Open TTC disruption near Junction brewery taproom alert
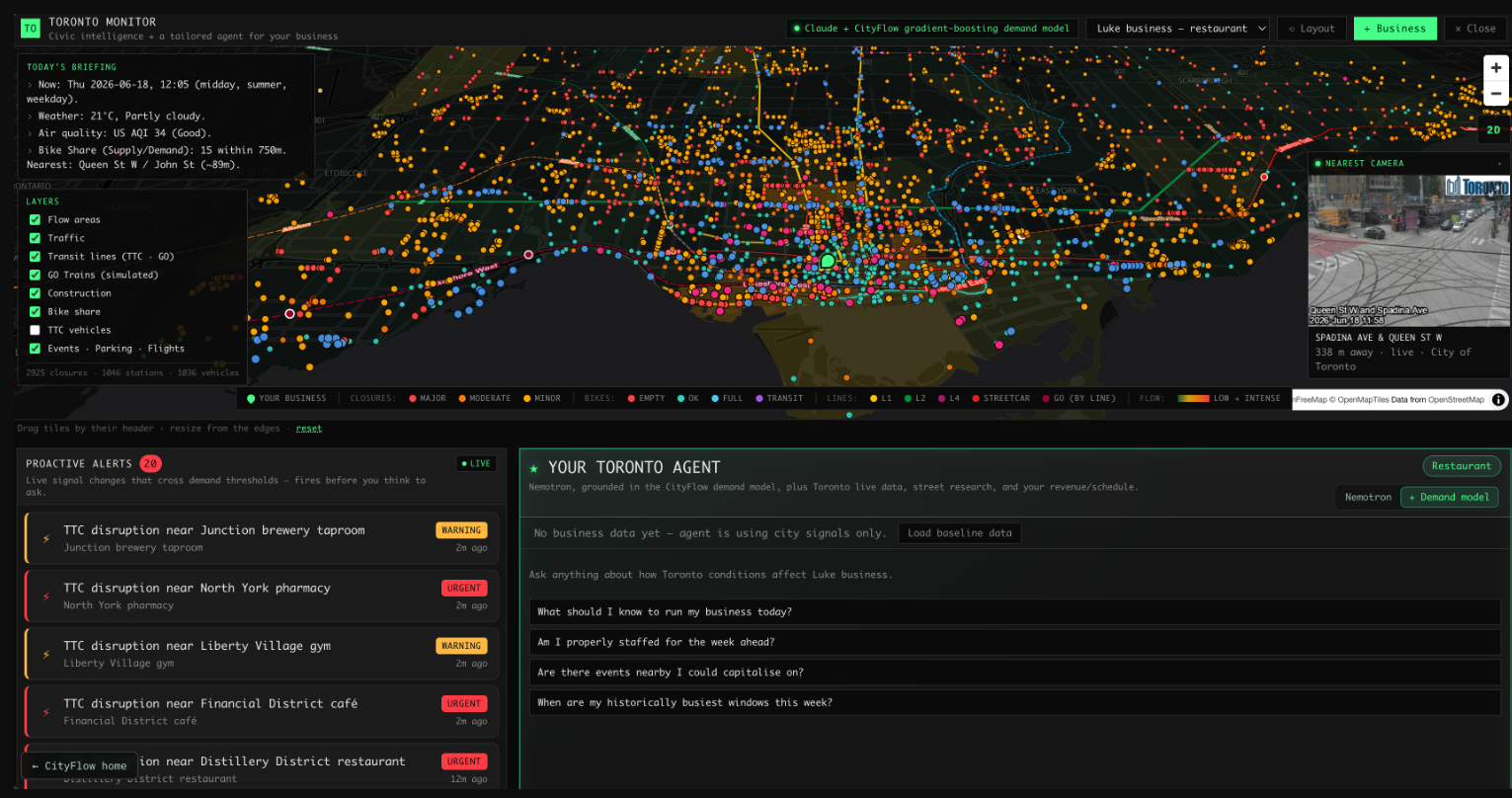Screen dimensions: 1512x798 tap(262, 538)
